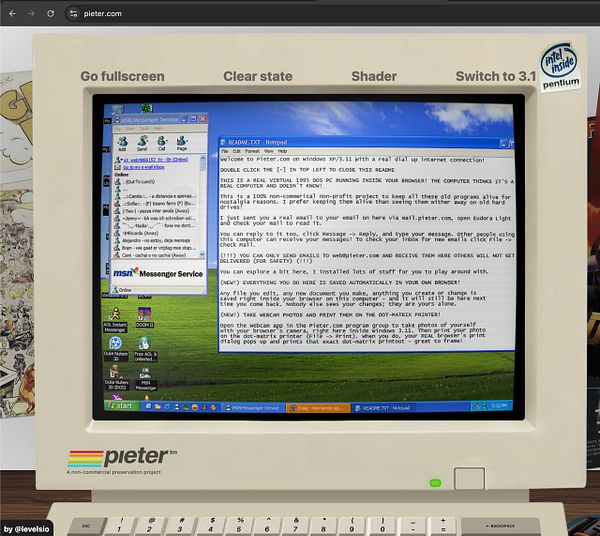Open Format menu in Notepad
Viewport: 600px width, 536px height.
pos(252,151)
